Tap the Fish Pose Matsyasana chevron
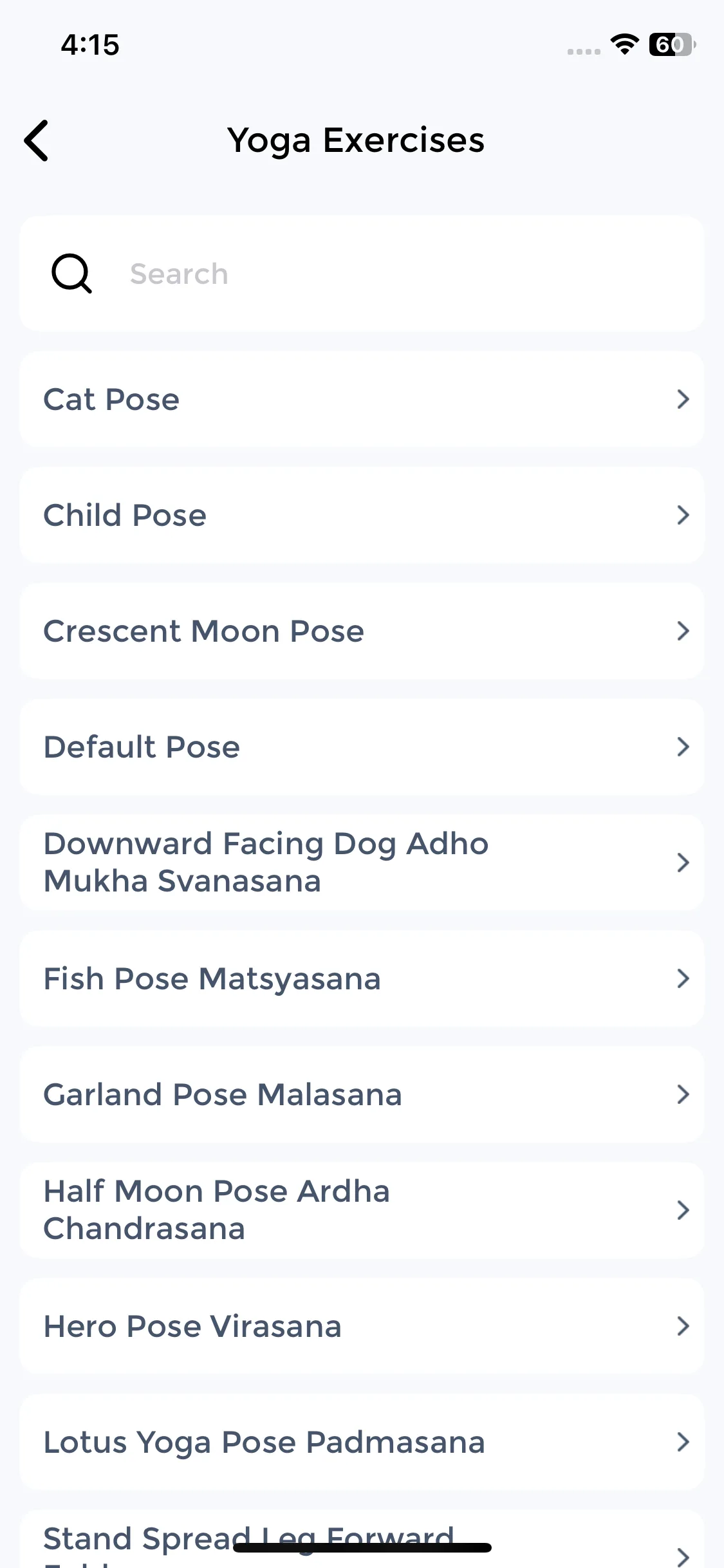Image resolution: width=724 pixels, height=1568 pixels. 683,978
